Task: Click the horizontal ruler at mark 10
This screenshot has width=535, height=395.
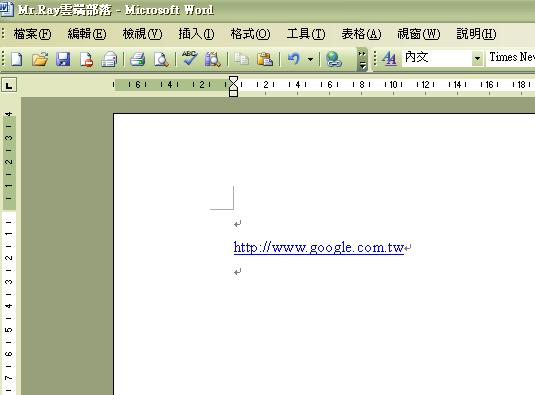Action: [393, 85]
